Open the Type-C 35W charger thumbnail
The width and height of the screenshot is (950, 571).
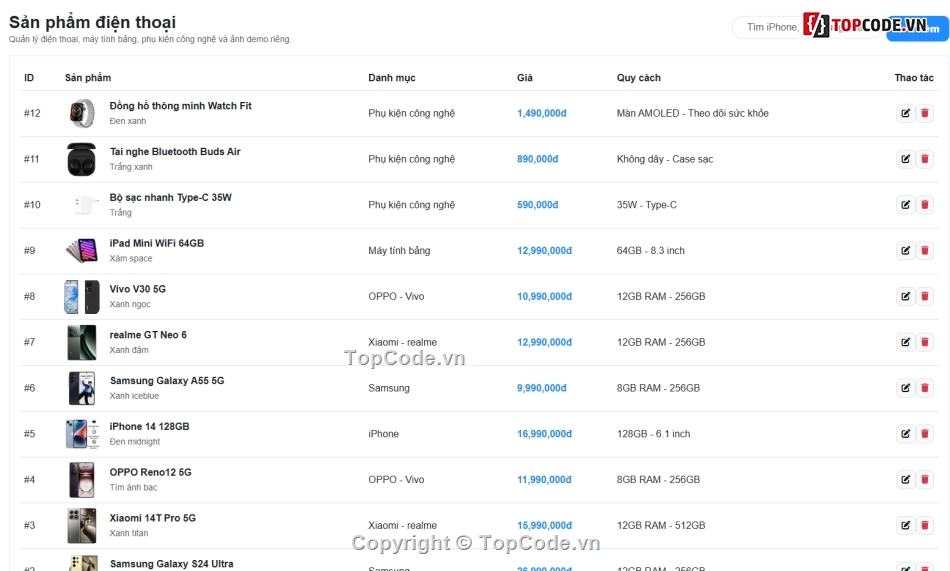click(82, 205)
